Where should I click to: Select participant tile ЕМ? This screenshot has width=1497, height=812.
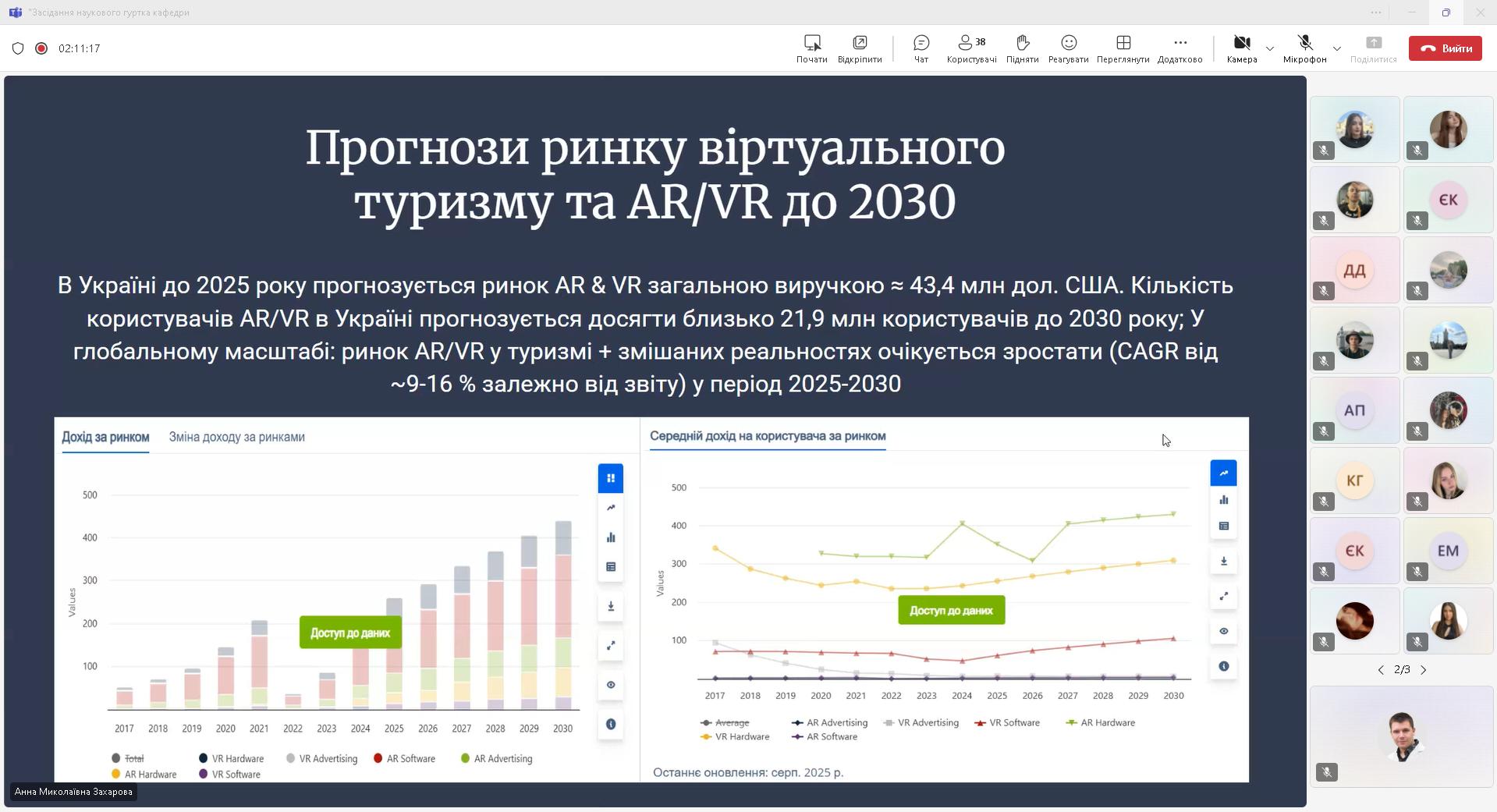point(1449,551)
